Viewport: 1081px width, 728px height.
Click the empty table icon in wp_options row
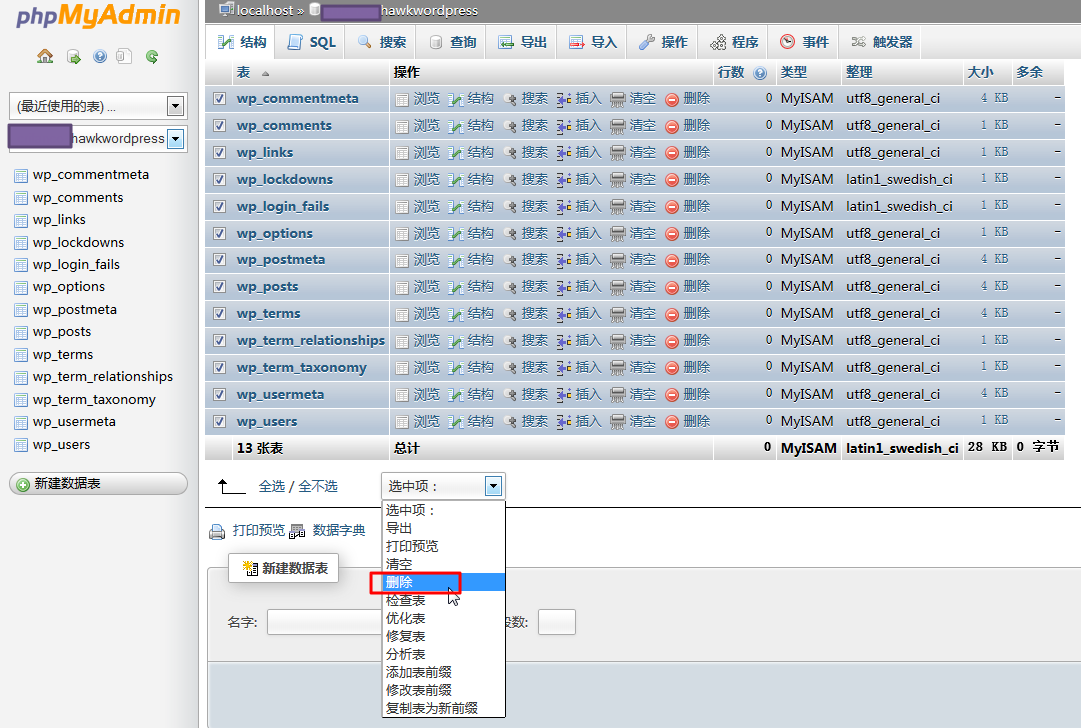pyautogui.click(x=618, y=234)
